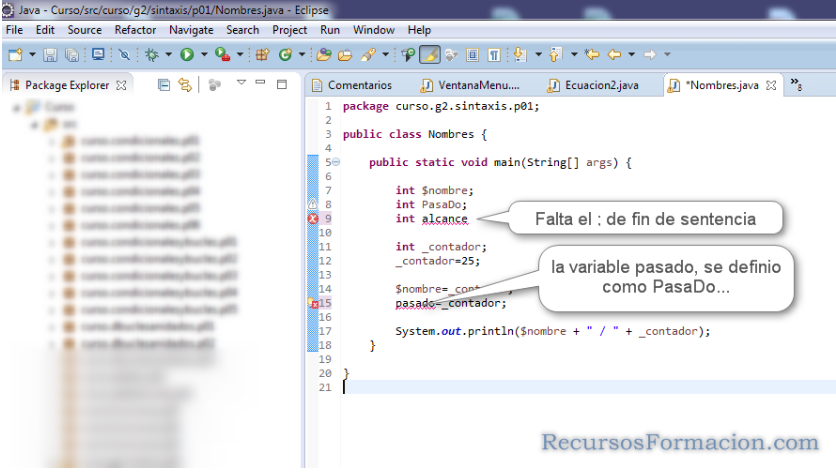Click the quick-fix error marker on line 15
The image size is (836, 474).
click(314, 303)
